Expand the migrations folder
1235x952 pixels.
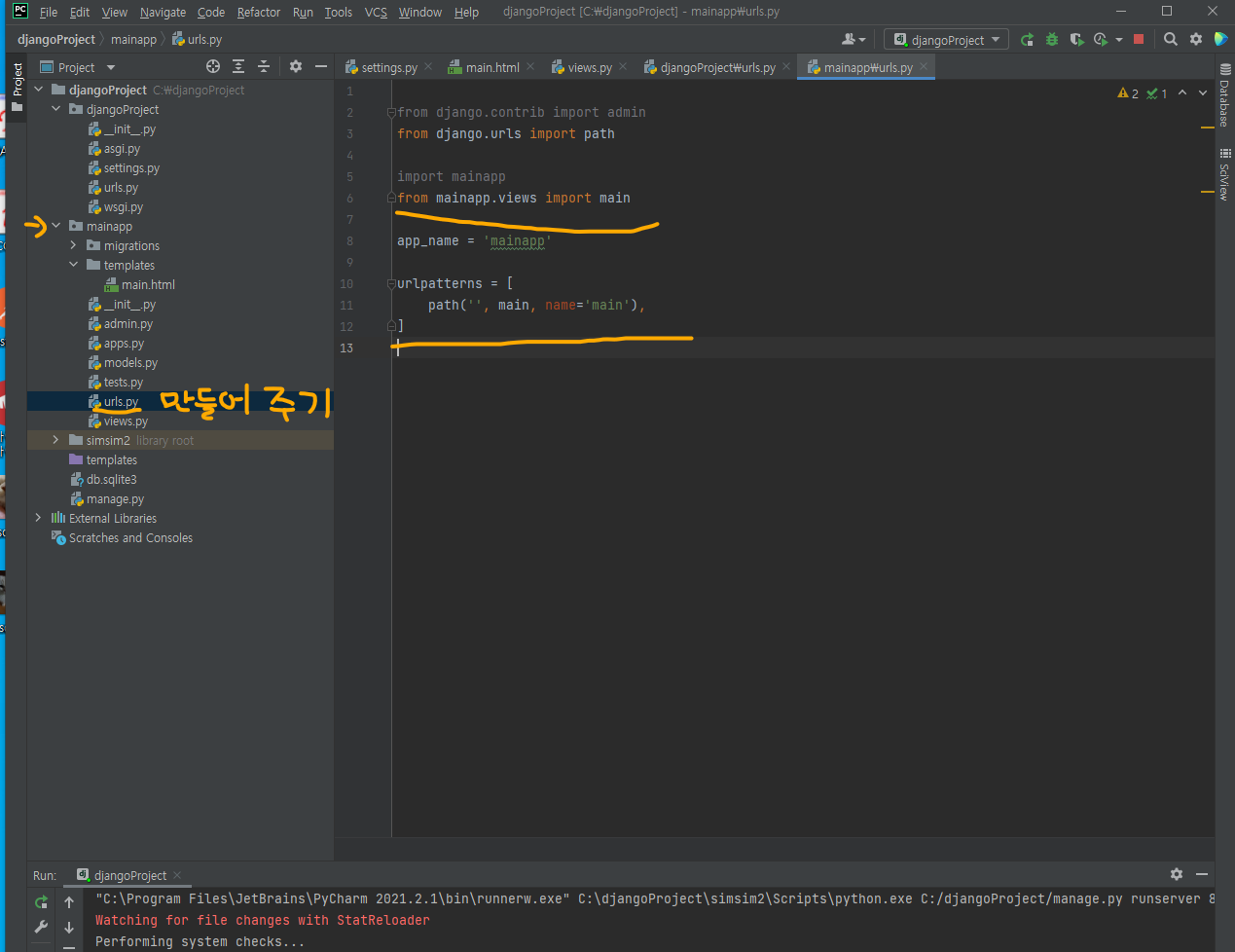point(73,245)
